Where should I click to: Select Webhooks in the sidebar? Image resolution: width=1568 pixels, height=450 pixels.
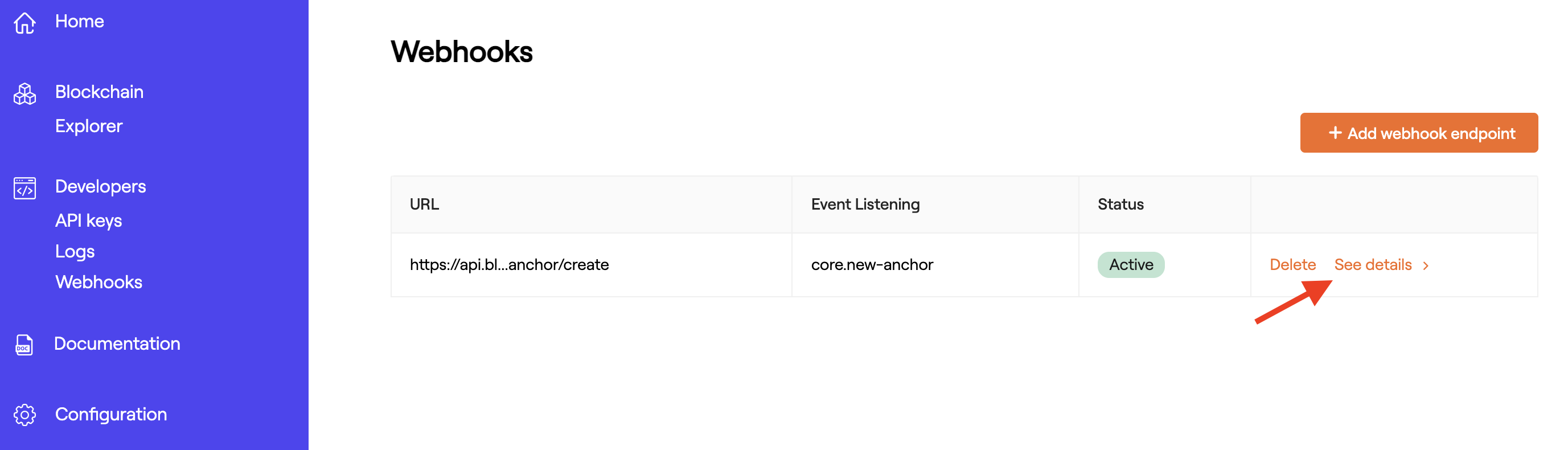click(x=98, y=282)
